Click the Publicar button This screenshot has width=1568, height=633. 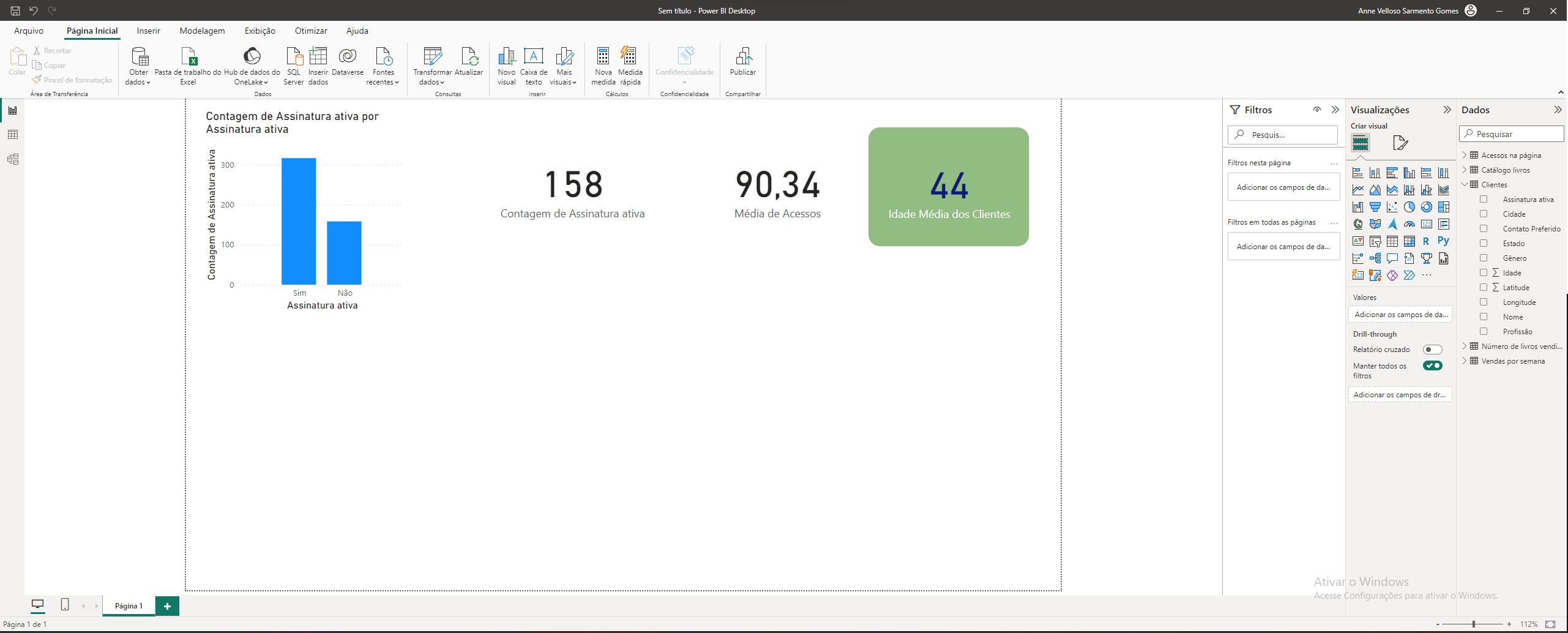point(742,61)
